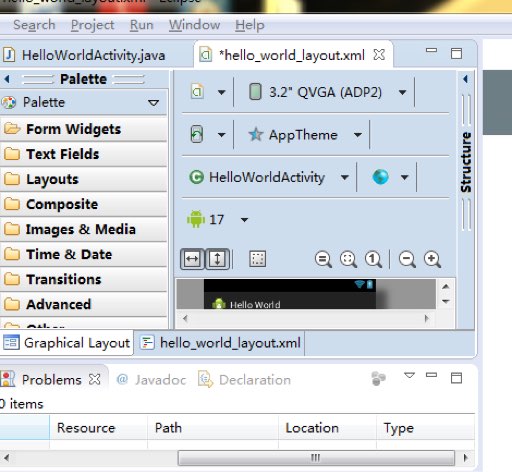The width and height of the screenshot is (512, 472).
Task: Collapse the Palette panel with left arrow
Action: click(7, 79)
